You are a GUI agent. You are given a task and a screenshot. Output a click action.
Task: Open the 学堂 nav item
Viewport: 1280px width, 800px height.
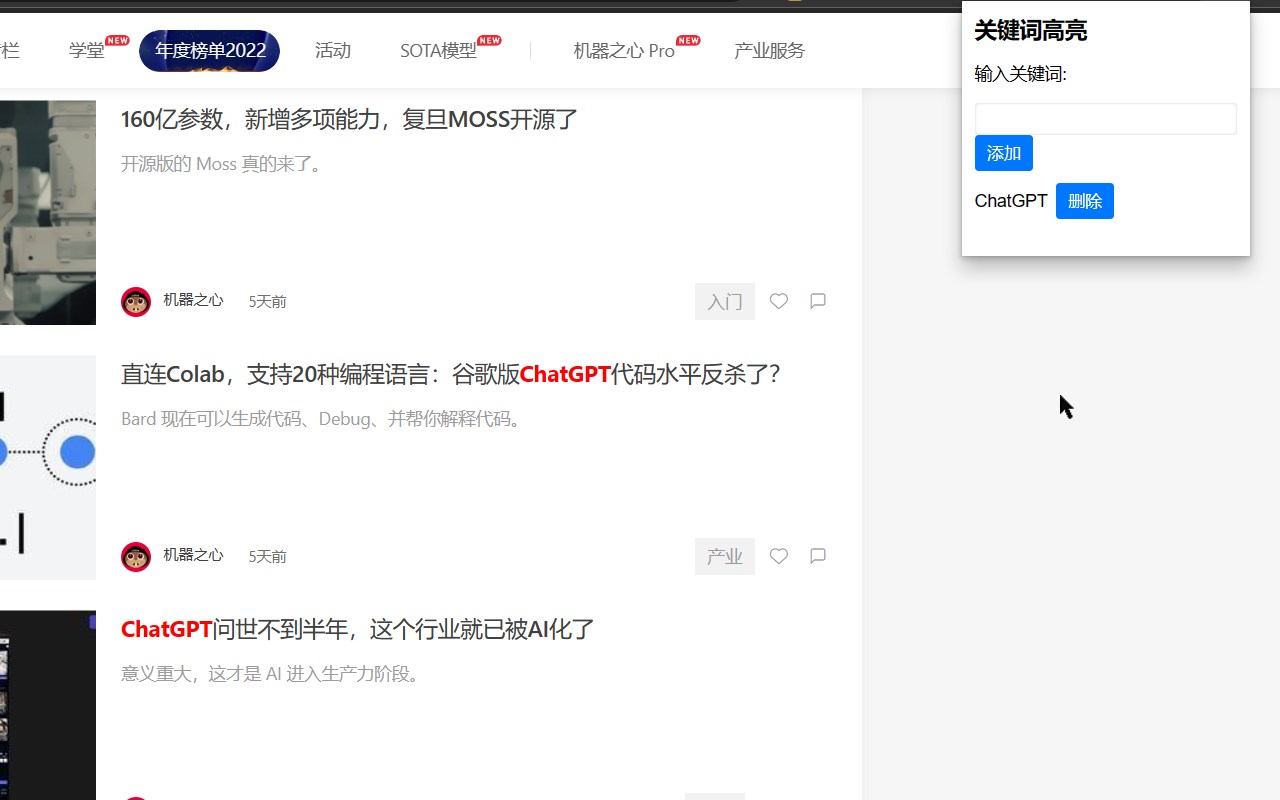[87, 51]
